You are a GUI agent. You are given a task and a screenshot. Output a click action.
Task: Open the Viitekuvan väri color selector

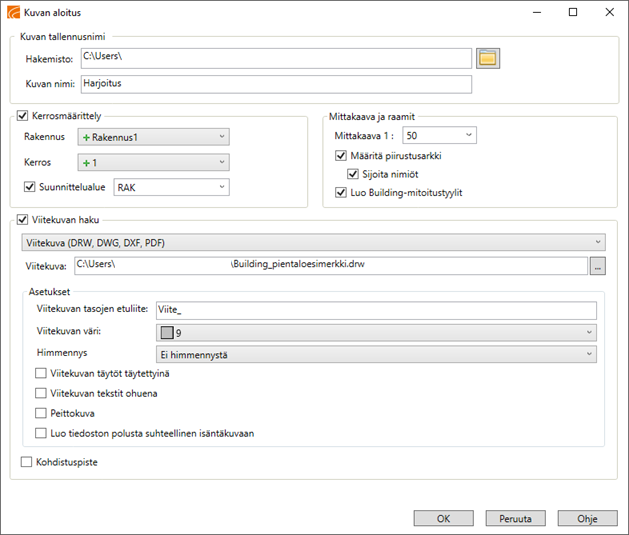pyautogui.click(x=376, y=332)
